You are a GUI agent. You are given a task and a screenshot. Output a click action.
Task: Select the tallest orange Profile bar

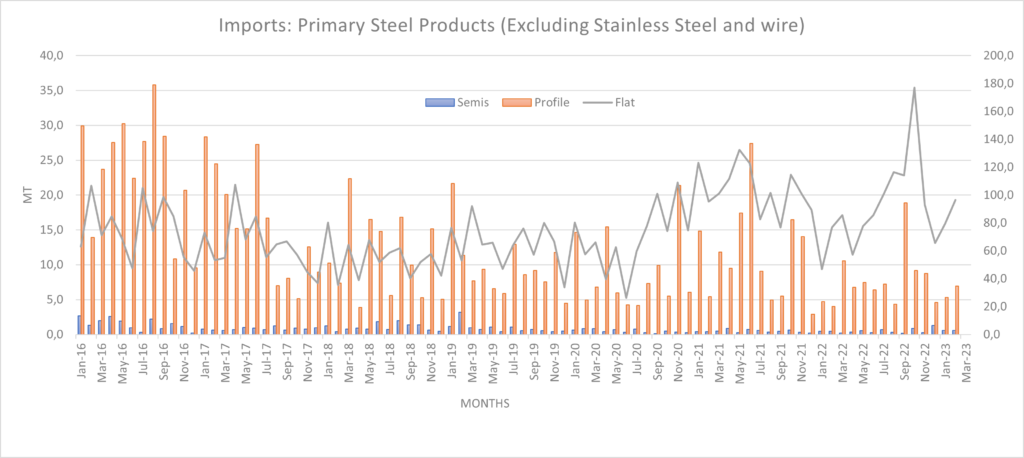pos(154,210)
